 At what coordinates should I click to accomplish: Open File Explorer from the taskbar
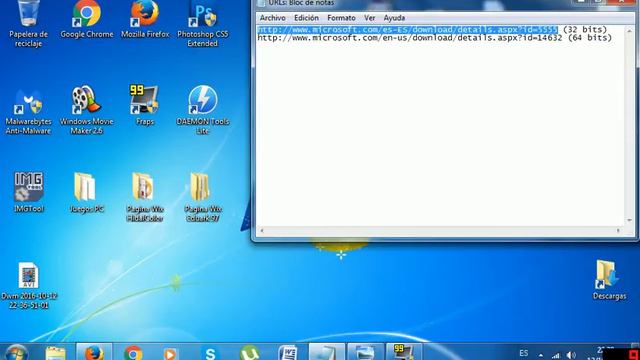click(x=56, y=353)
